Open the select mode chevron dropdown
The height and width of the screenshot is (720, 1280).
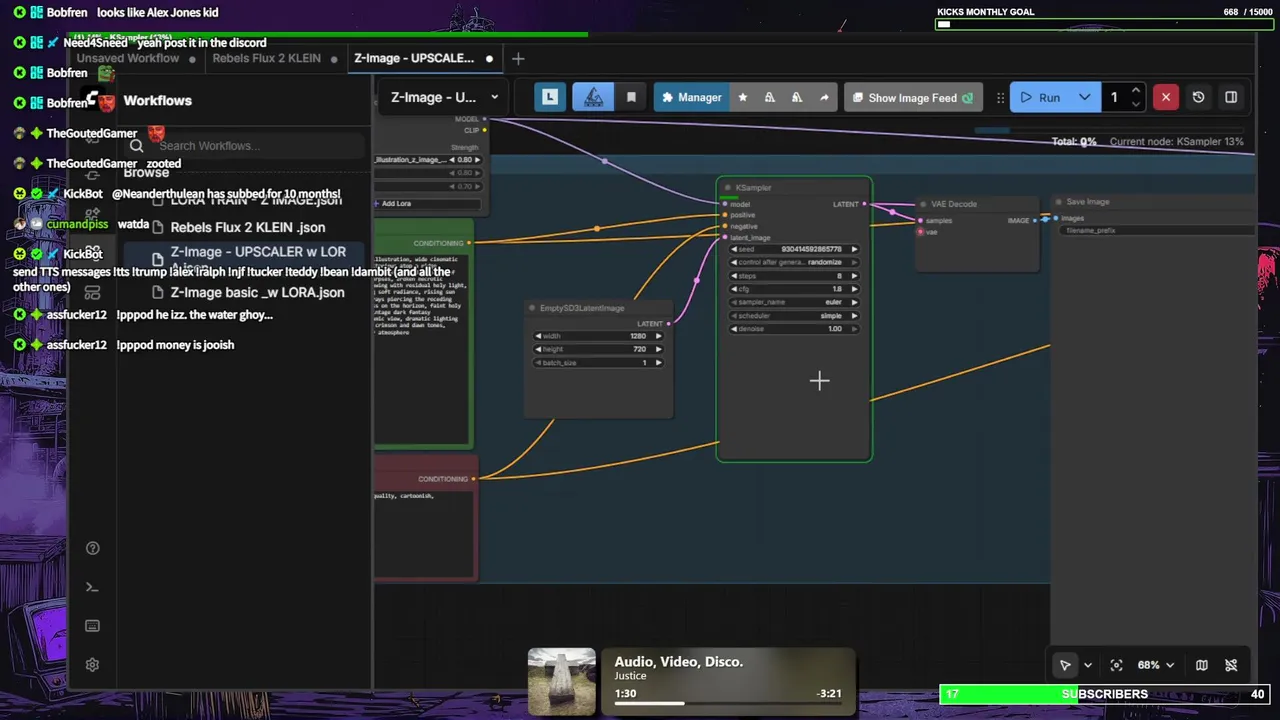tap(1088, 665)
